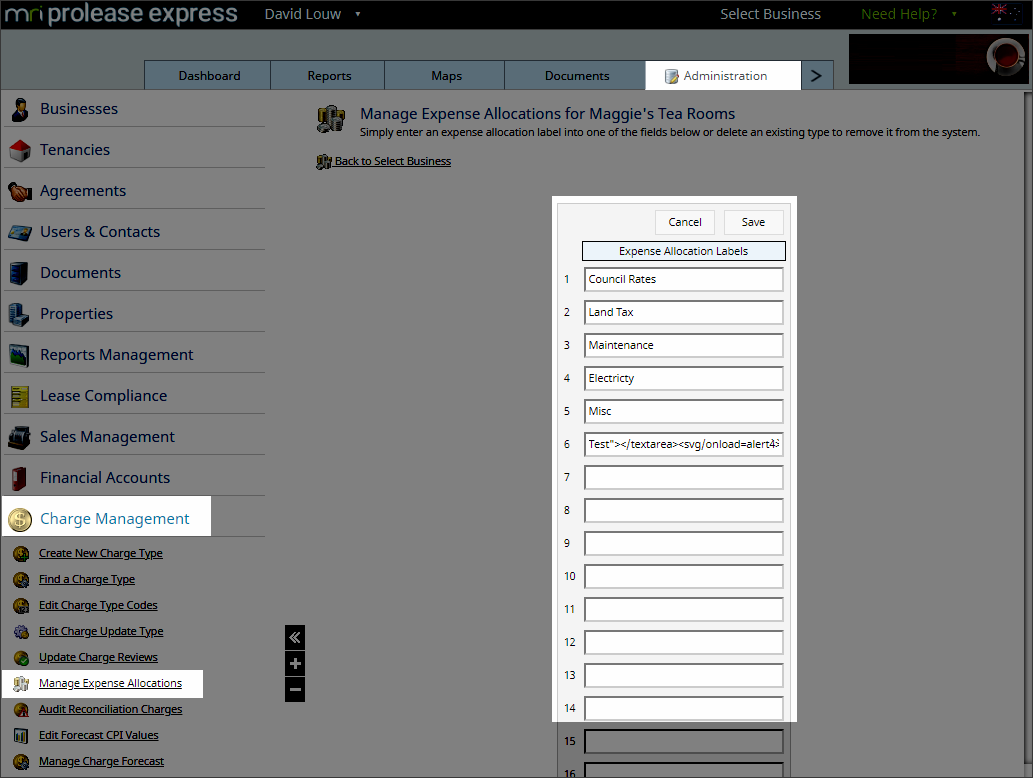Click empty label field number 7

point(684,478)
